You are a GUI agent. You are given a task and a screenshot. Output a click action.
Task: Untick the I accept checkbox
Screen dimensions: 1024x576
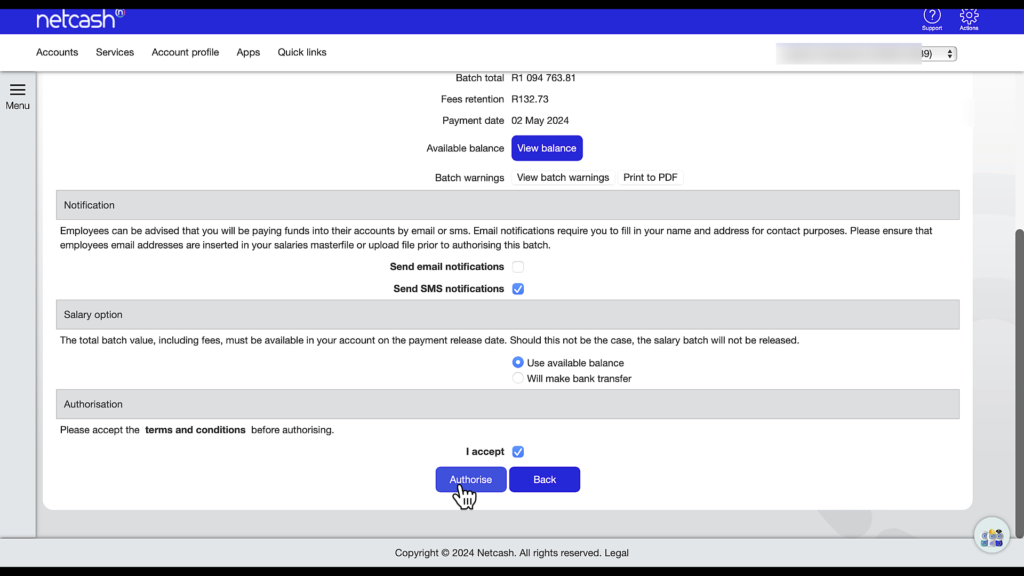[x=518, y=451]
